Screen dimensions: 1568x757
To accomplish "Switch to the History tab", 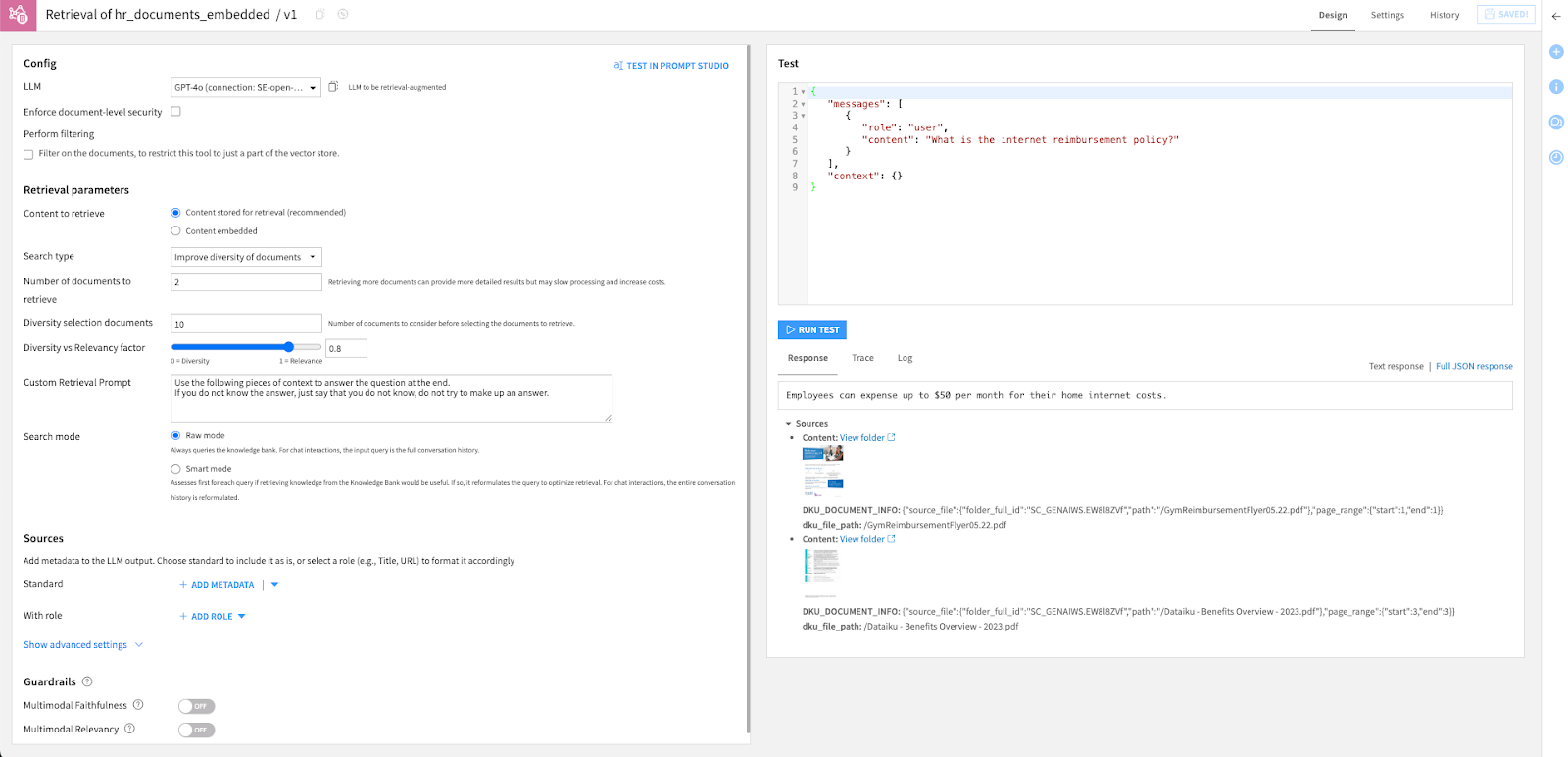I will pyautogui.click(x=1444, y=15).
